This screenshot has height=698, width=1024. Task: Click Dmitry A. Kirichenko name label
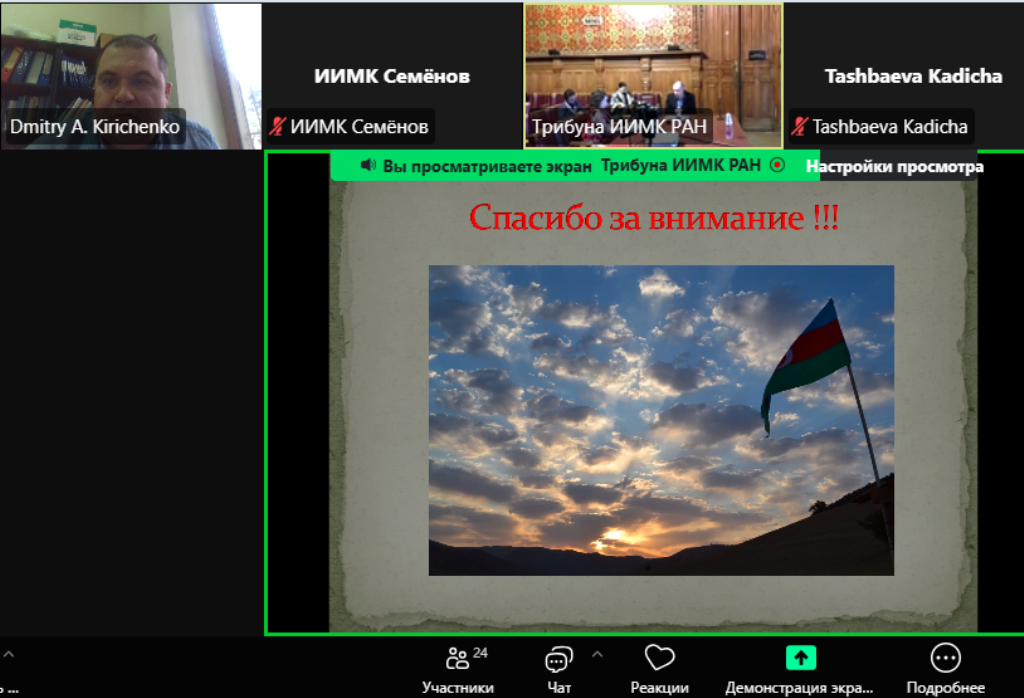click(95, 127)
